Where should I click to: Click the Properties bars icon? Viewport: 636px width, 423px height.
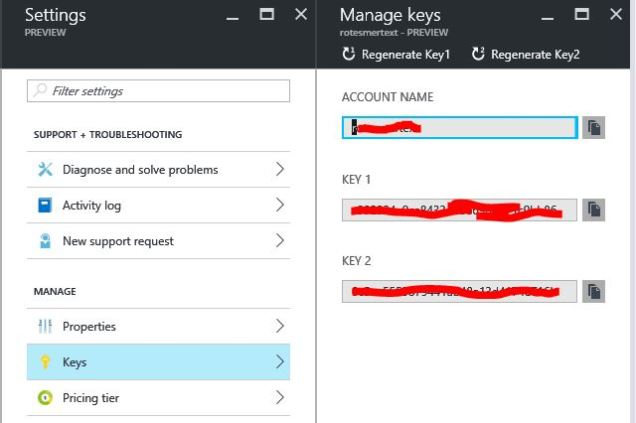click(44, 327)
